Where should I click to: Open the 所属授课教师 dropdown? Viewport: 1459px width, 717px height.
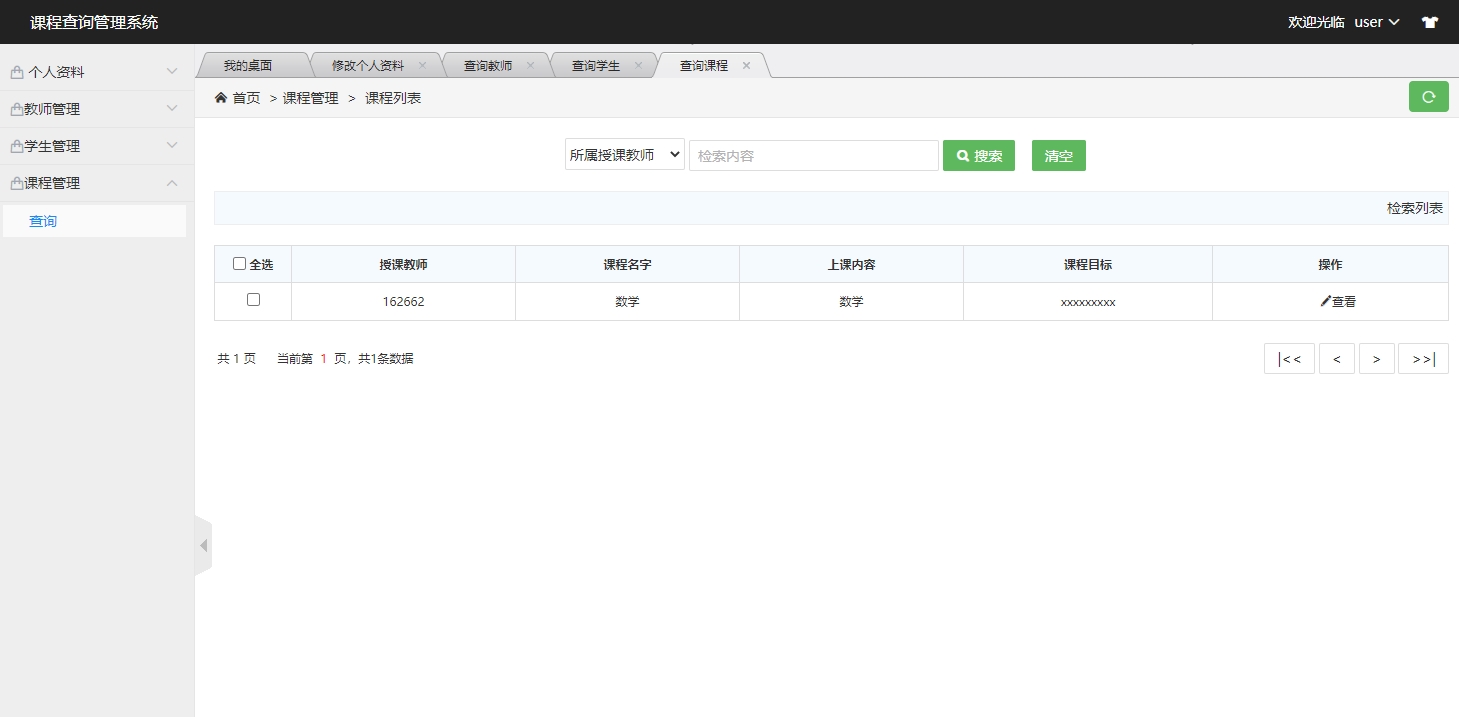coord(623,155)
